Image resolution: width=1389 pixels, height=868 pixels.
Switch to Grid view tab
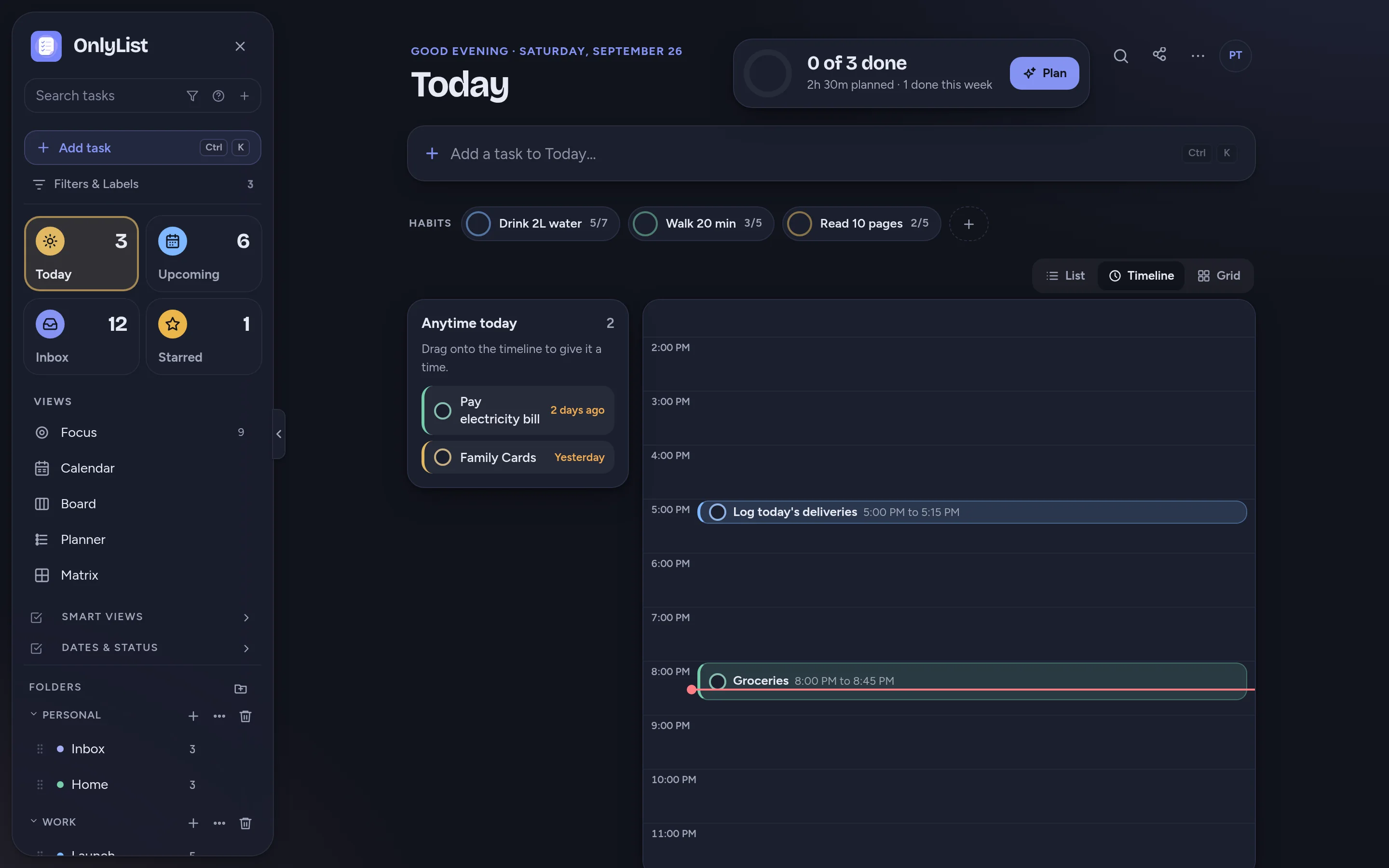coord(1219,275)
